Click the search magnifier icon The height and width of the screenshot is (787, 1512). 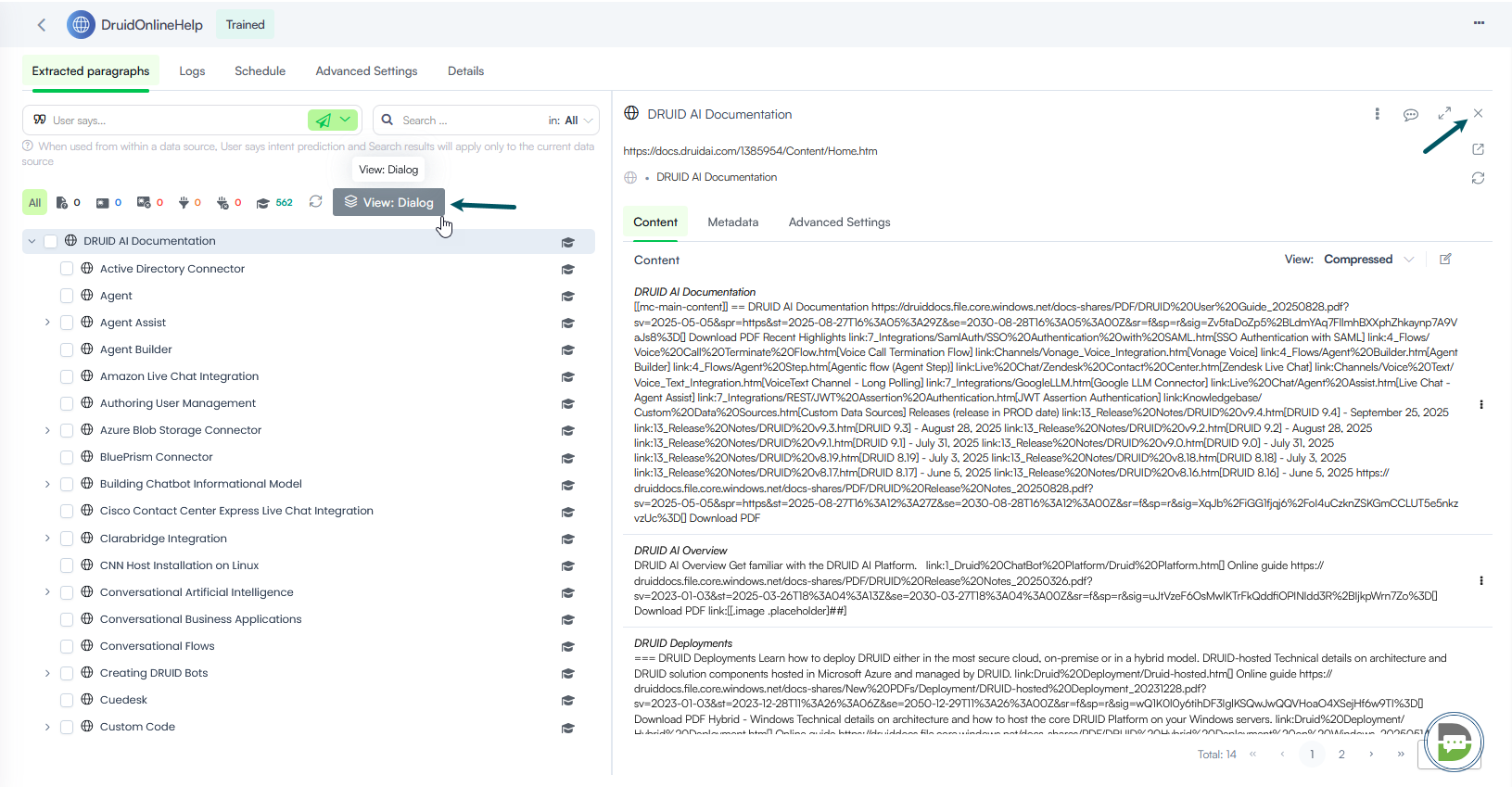(388, 121)
